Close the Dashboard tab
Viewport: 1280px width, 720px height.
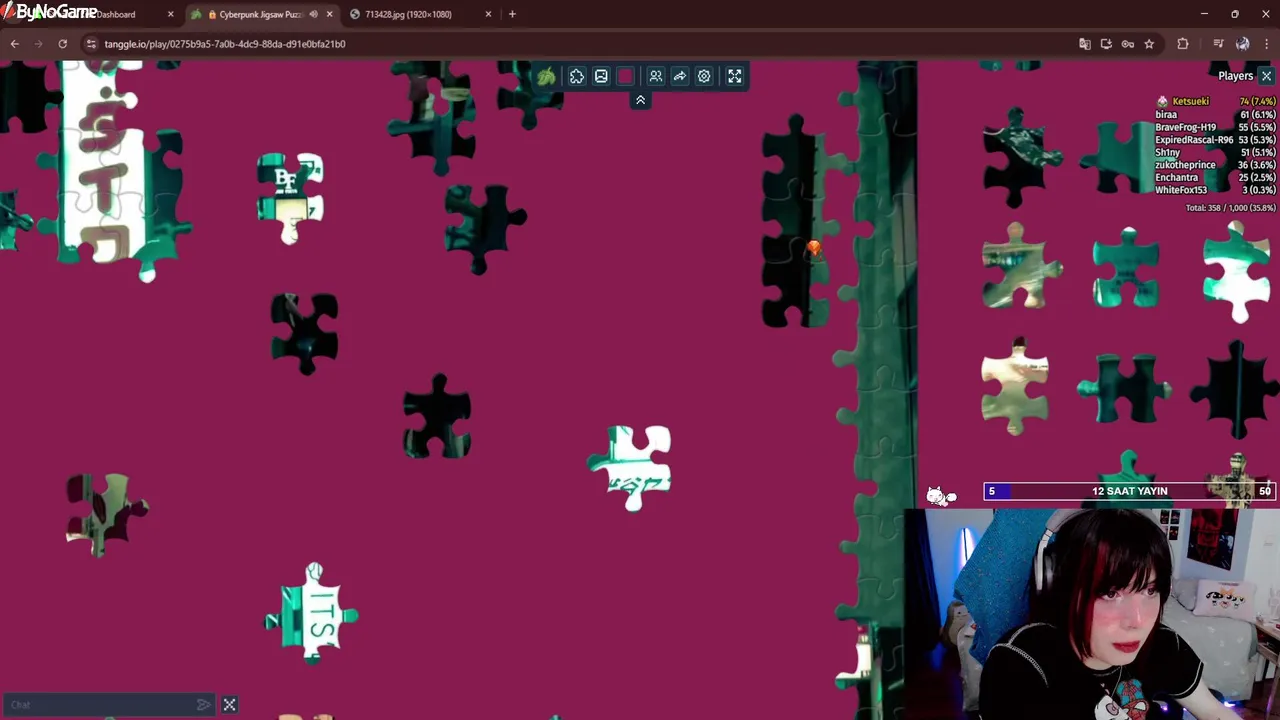(x=171, y=14)
